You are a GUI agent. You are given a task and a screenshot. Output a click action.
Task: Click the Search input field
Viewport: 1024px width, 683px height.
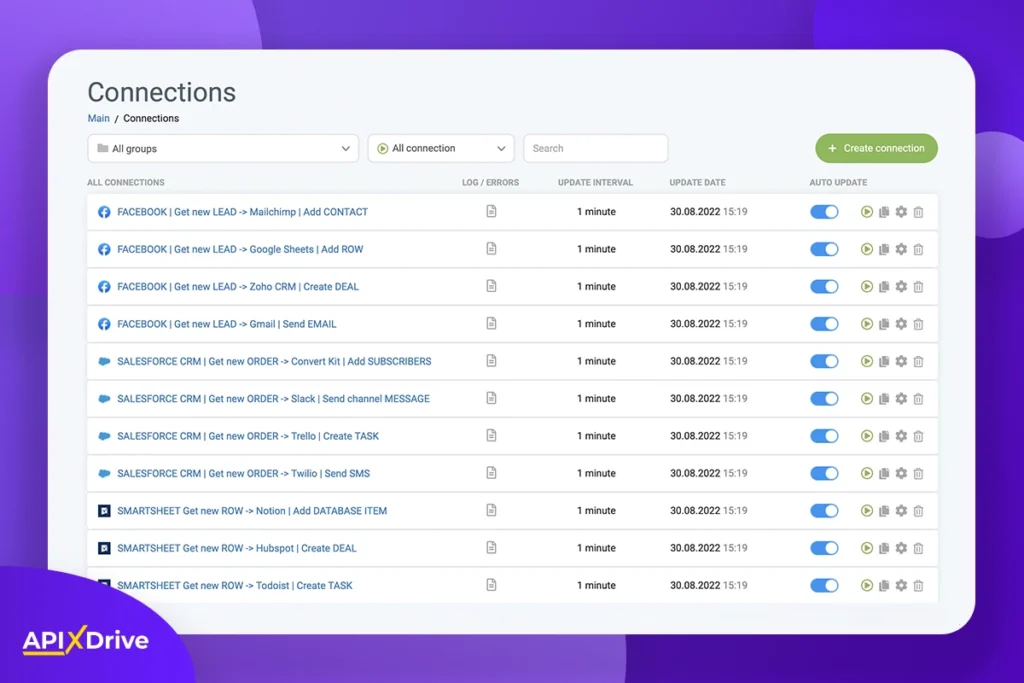pos(596,149)
